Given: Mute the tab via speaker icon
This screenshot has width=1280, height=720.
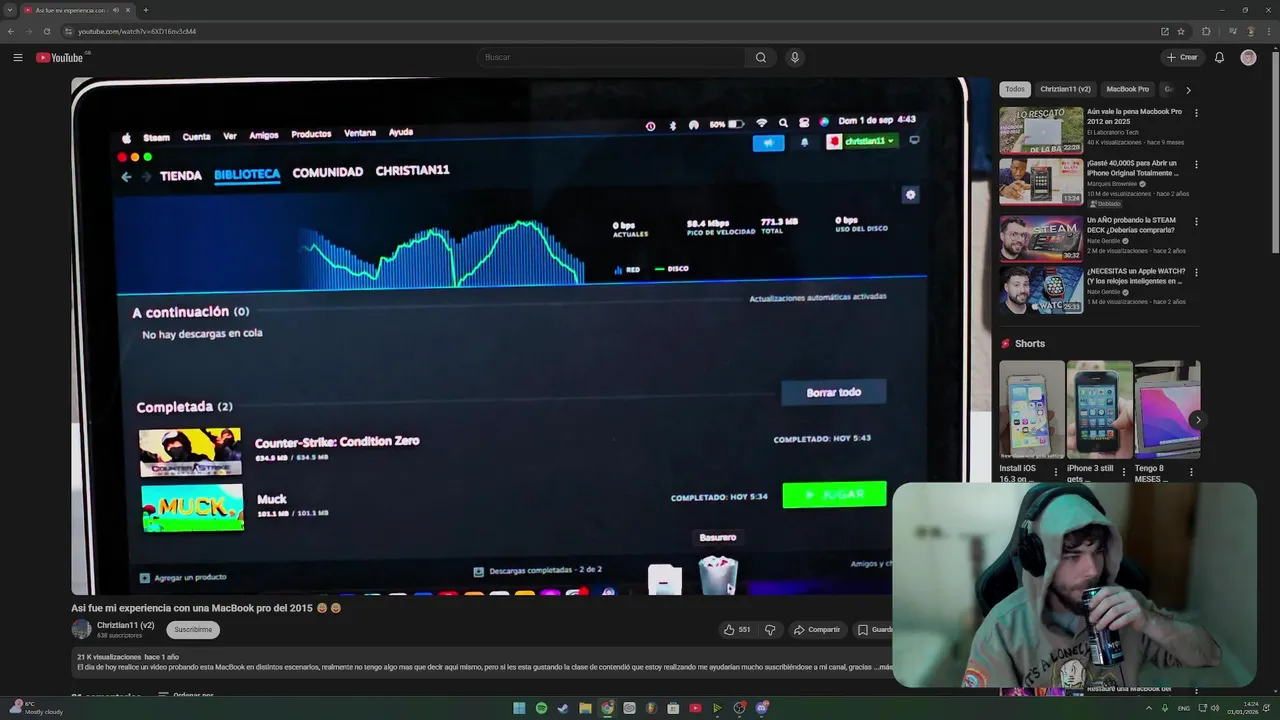Looking at the screenshot, I should 116,10.
